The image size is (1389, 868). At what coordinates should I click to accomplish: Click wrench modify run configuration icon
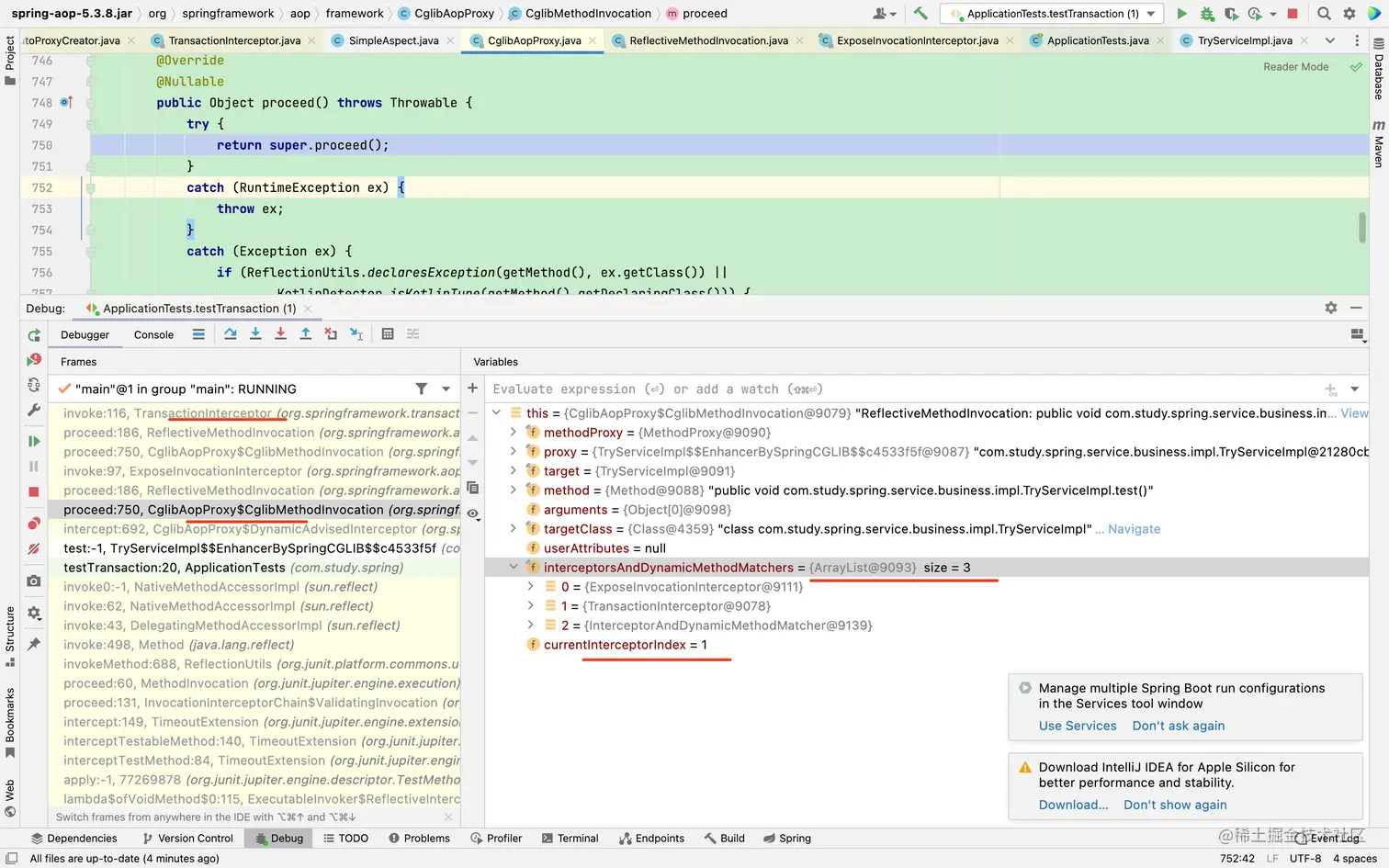click(x=34, y=410)
